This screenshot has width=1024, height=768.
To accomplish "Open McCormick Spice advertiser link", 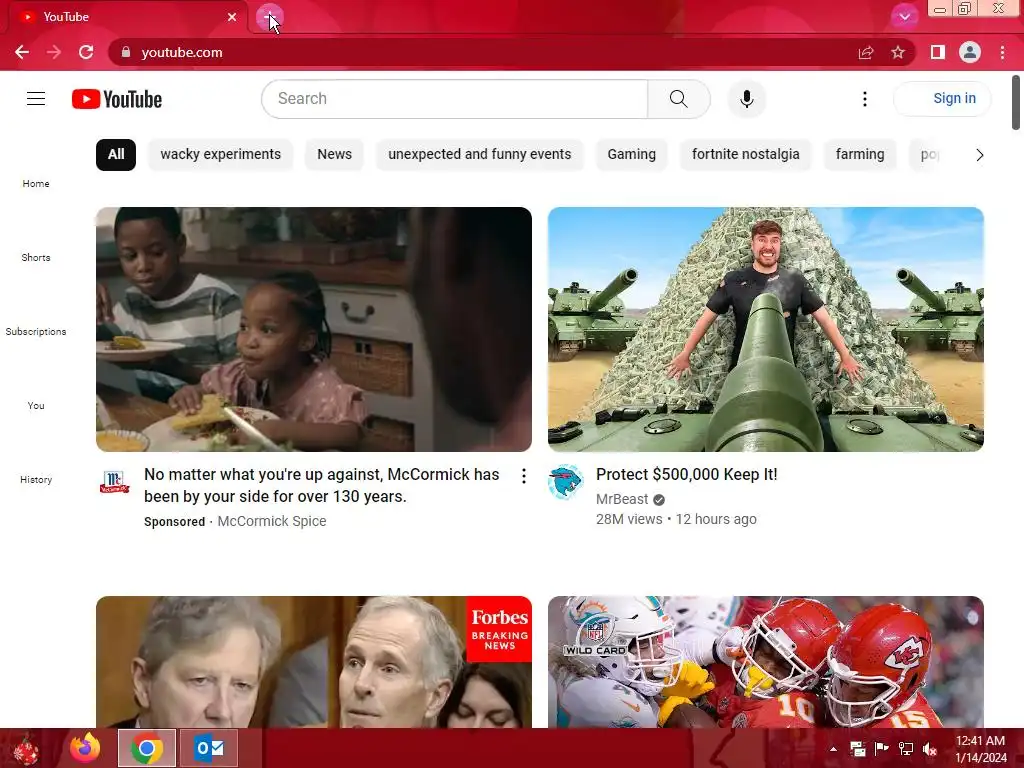I will coord(272,521).
